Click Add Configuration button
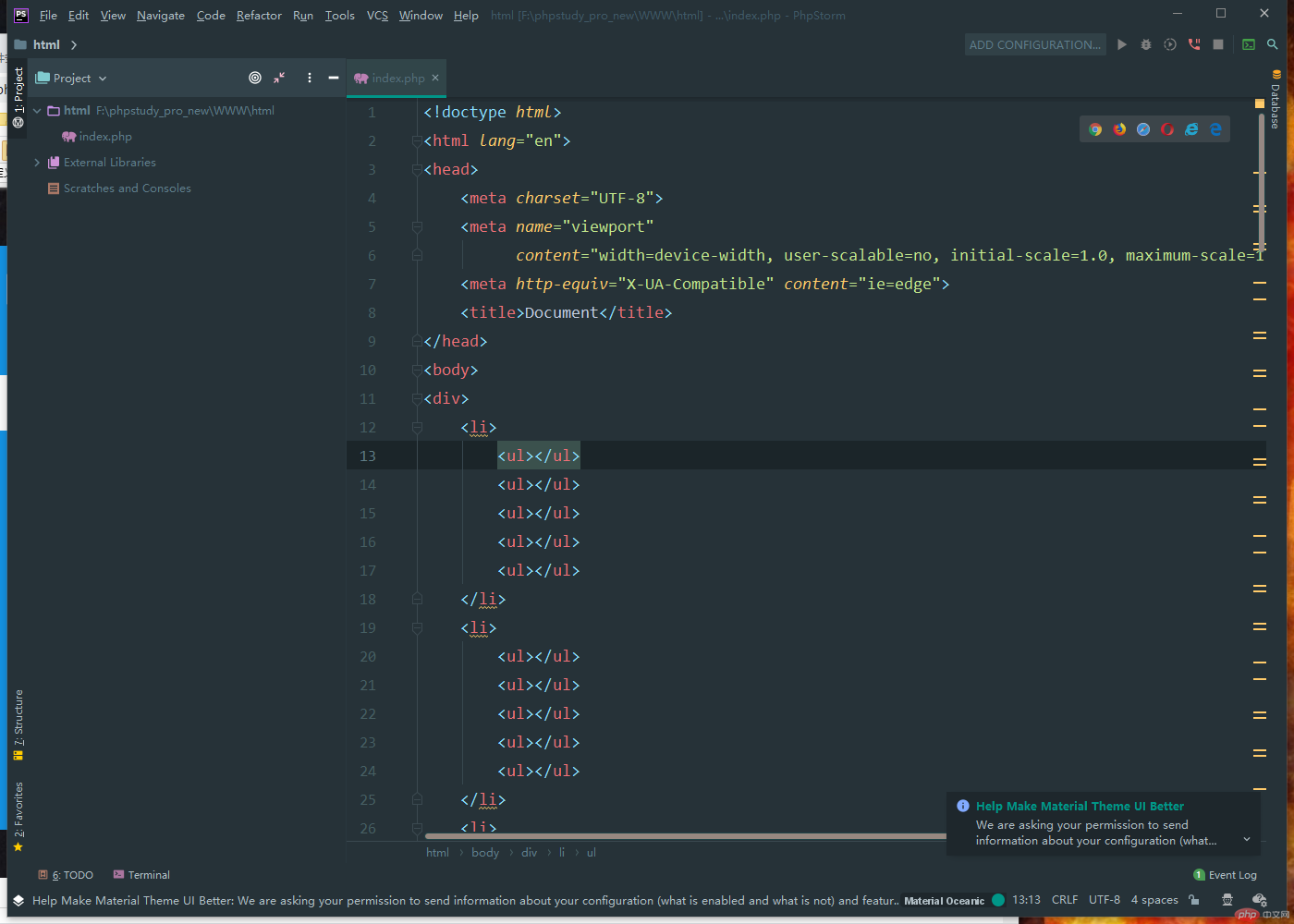The height and width of the screenshot is (924, 1294). tap(1035, 44)
